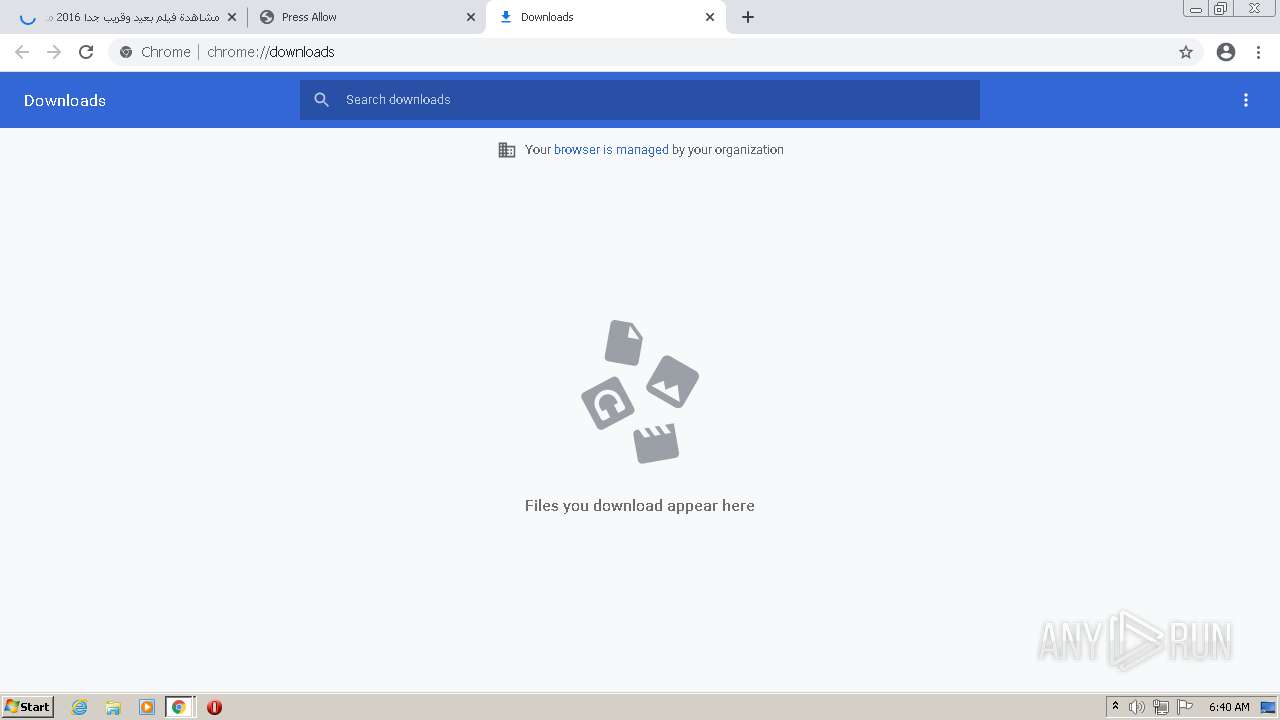The height and width of the screenshot is (720, 1280).
Task: Open the Windows Start menu
Action: point(28,706)
